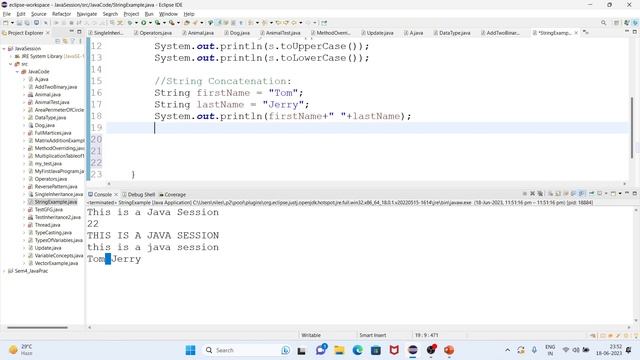This screenshot has height=360, width=640.
Task: Switch to the Coverage tab
Action: pyautogui.click(x=172, y=194)
